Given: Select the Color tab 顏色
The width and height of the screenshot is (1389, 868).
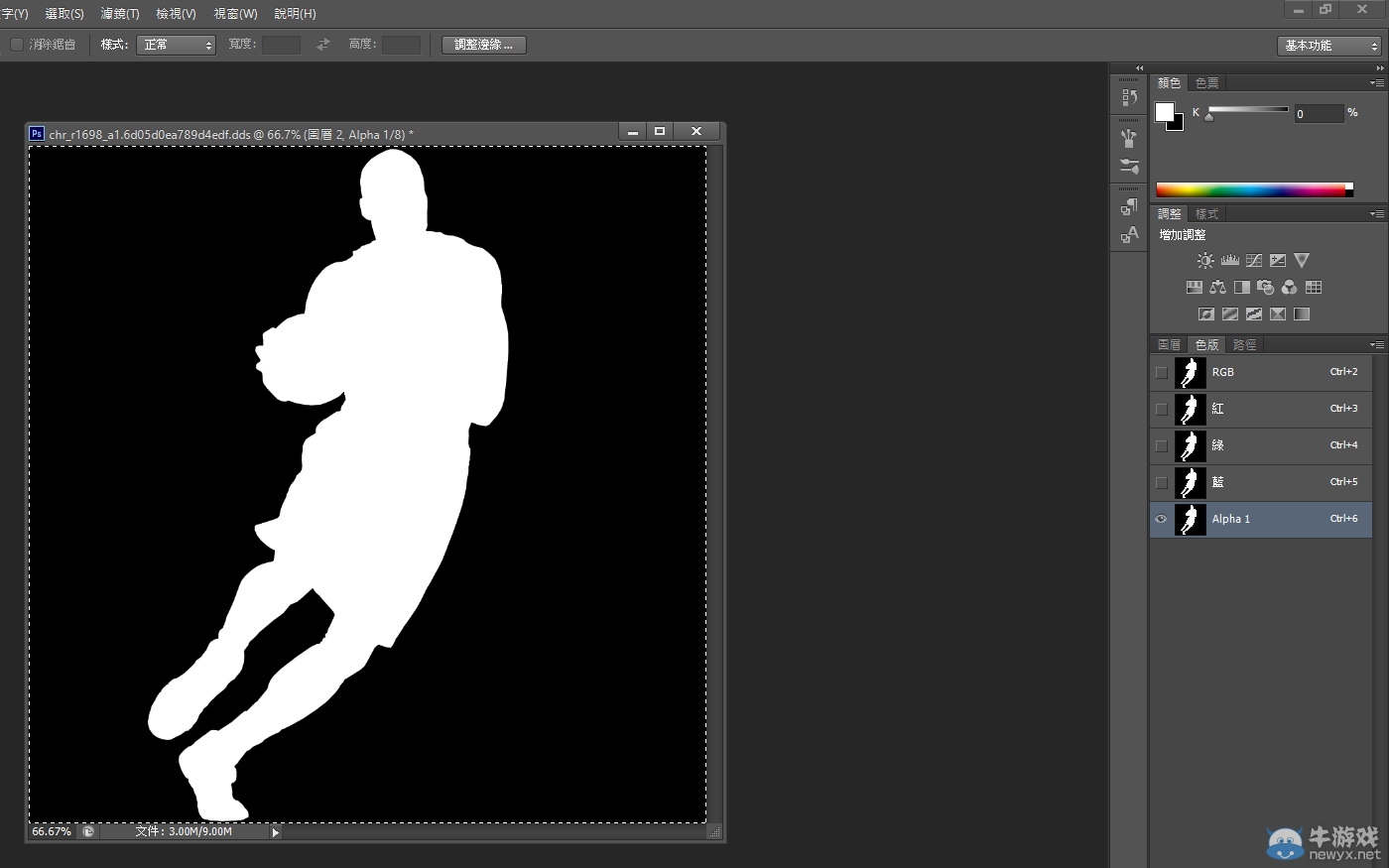Looking at the screenshot, I should click(x=1170, y=83).
